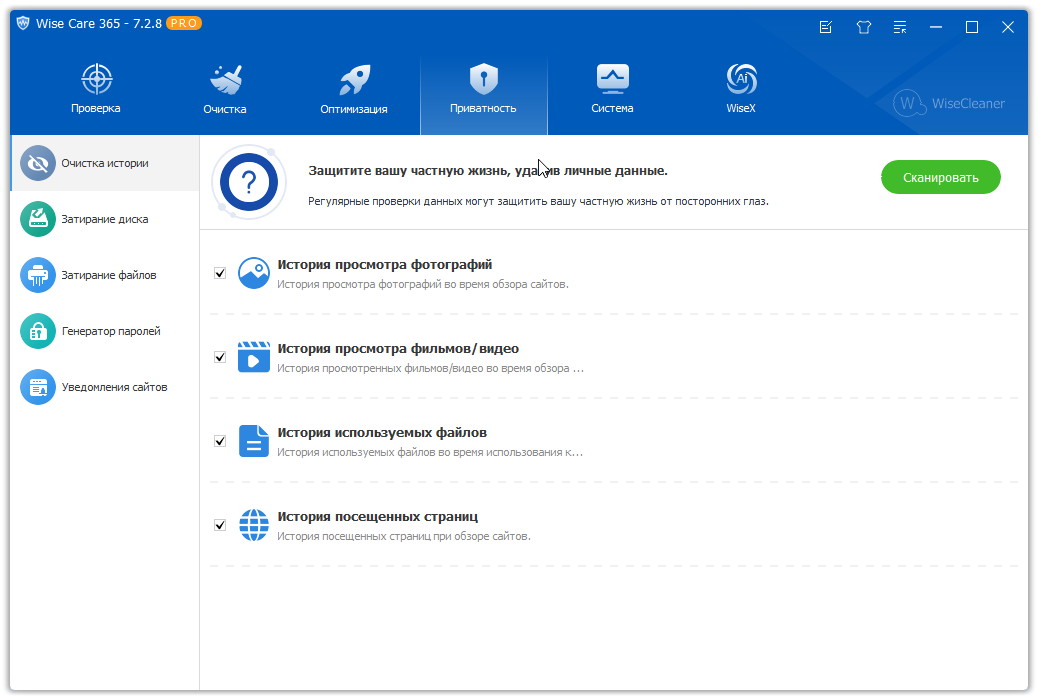Switch to the Проверка tab label
The image size is (1038, 700).
pyautogui.click(x=96, y=108)
